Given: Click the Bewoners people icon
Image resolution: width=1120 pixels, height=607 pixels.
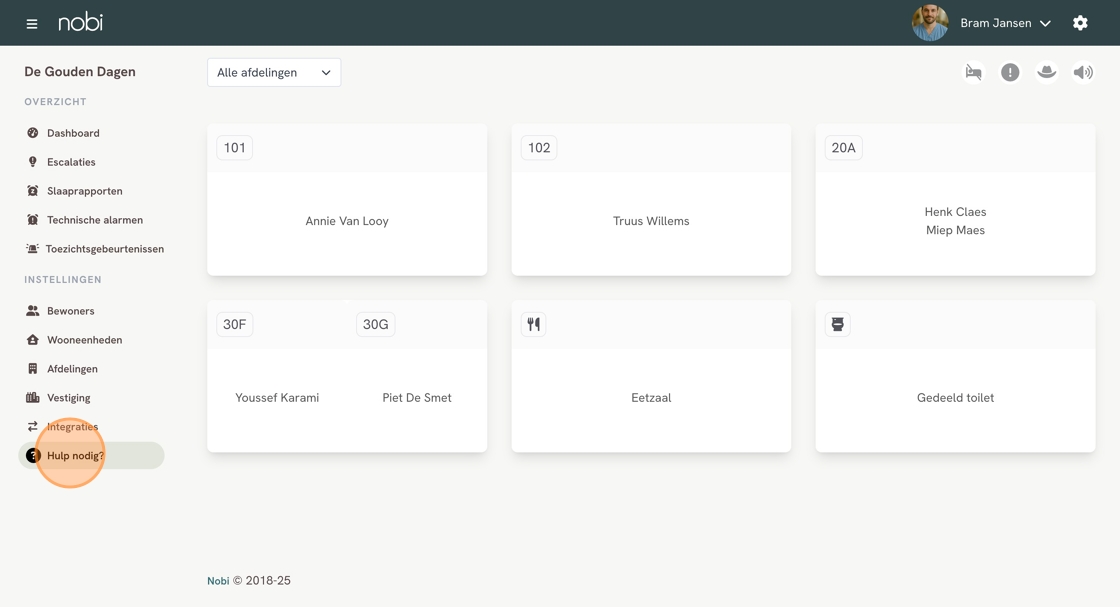Looking at the screenshot, I should point(32,311).
